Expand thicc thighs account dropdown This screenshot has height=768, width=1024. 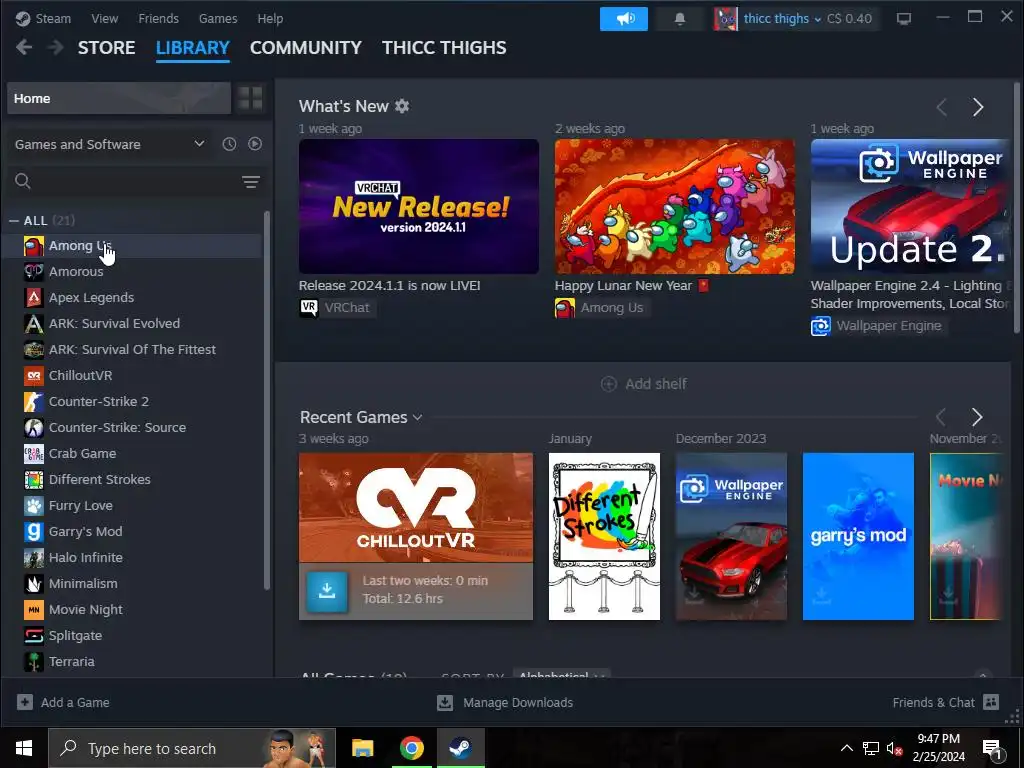(x=782, y=19)
